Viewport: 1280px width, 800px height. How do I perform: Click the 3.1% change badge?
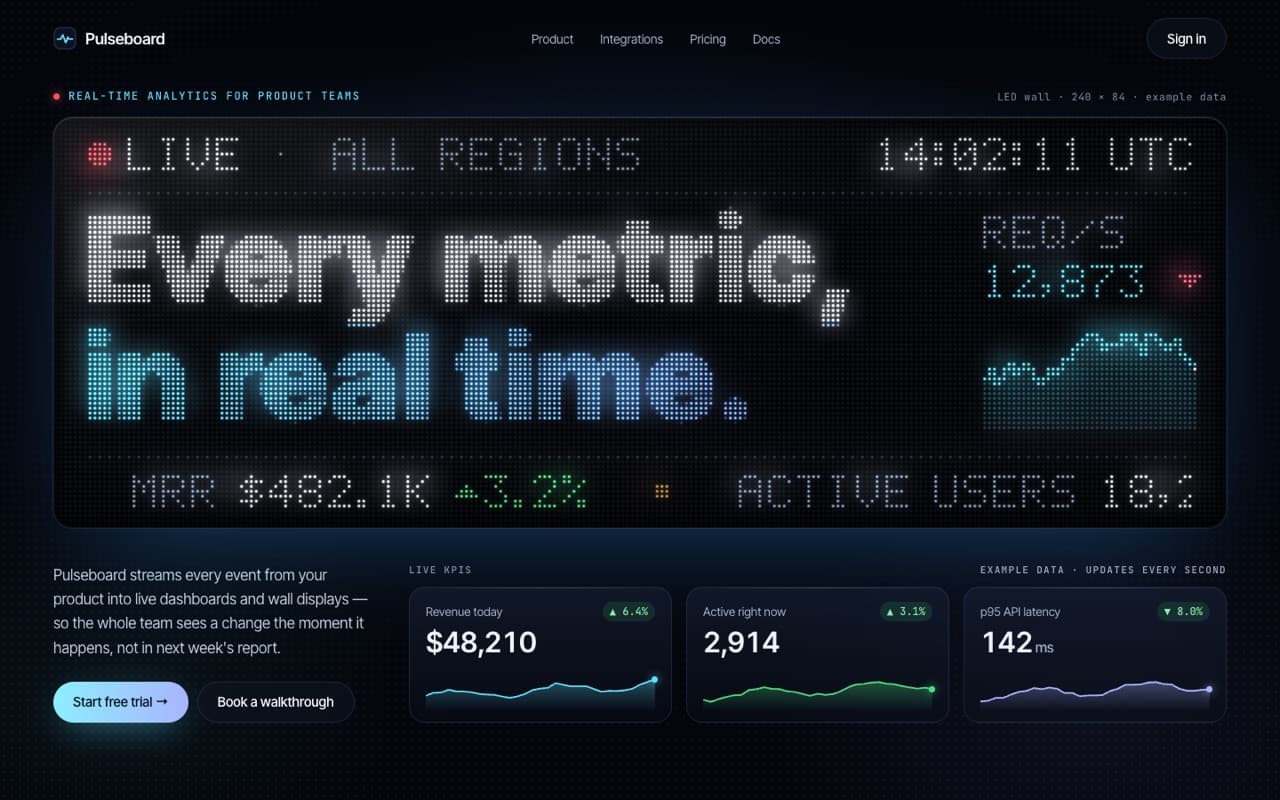[906, 611]
